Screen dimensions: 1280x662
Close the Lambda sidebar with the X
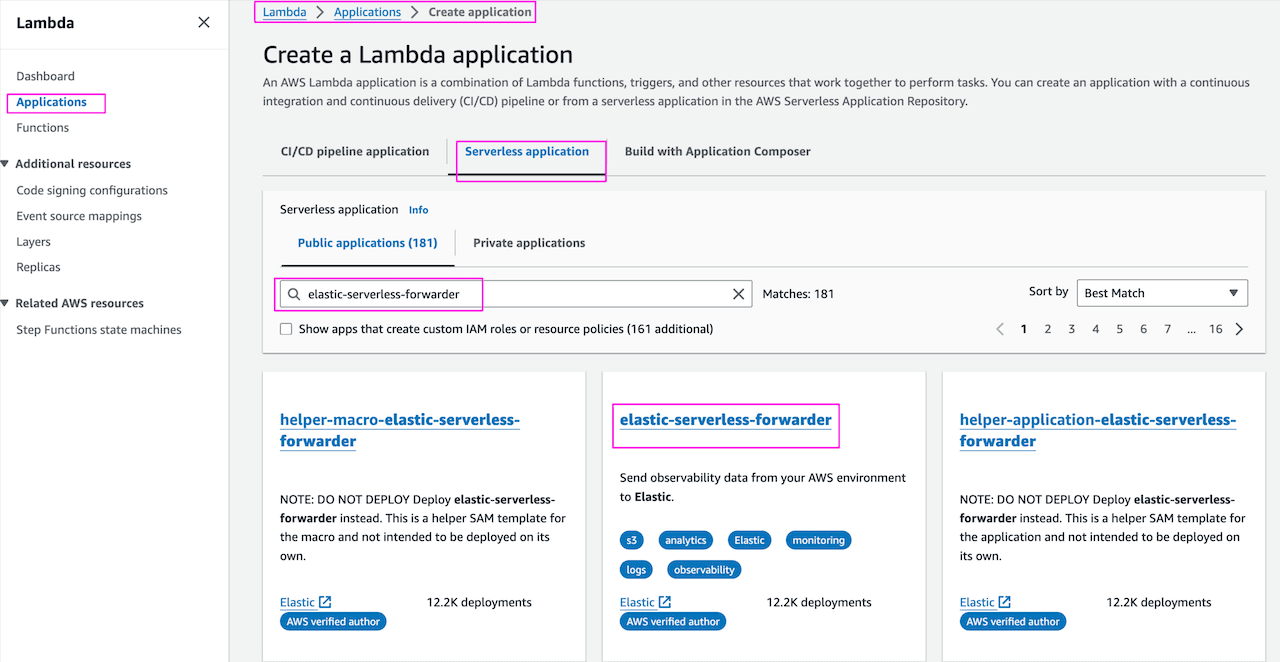(x=204, y=21)
